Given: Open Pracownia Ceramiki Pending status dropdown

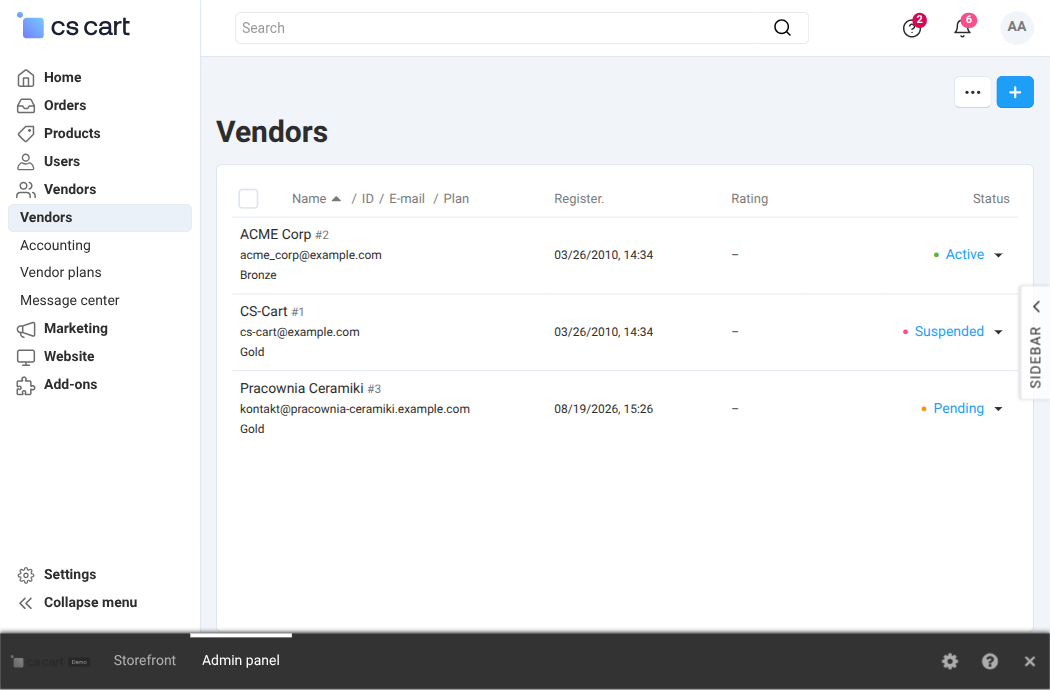Looking at the screenshot, I should pos(962,409).
